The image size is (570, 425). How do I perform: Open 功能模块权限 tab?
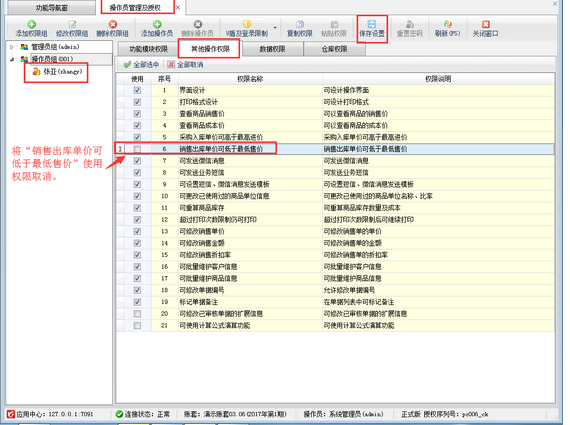point(148,49)
